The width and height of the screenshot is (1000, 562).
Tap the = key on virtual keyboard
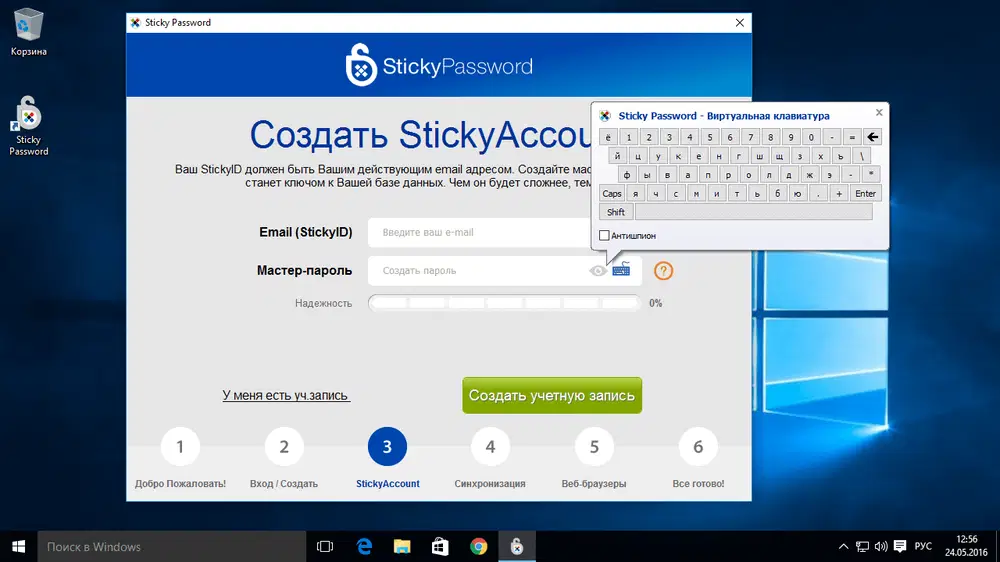pos(851,137)
